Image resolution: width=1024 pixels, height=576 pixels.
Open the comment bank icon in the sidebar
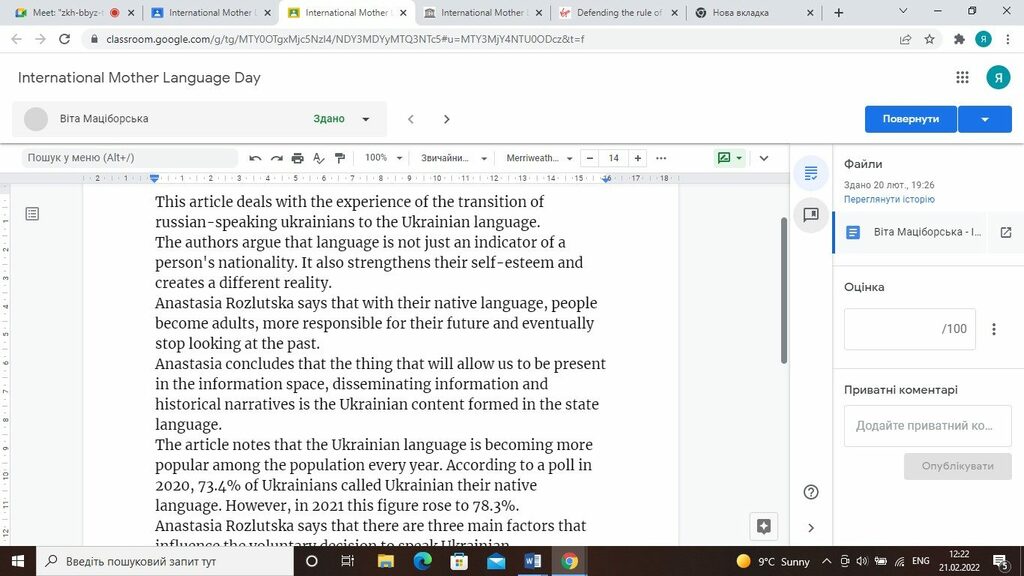click(811, 214)
